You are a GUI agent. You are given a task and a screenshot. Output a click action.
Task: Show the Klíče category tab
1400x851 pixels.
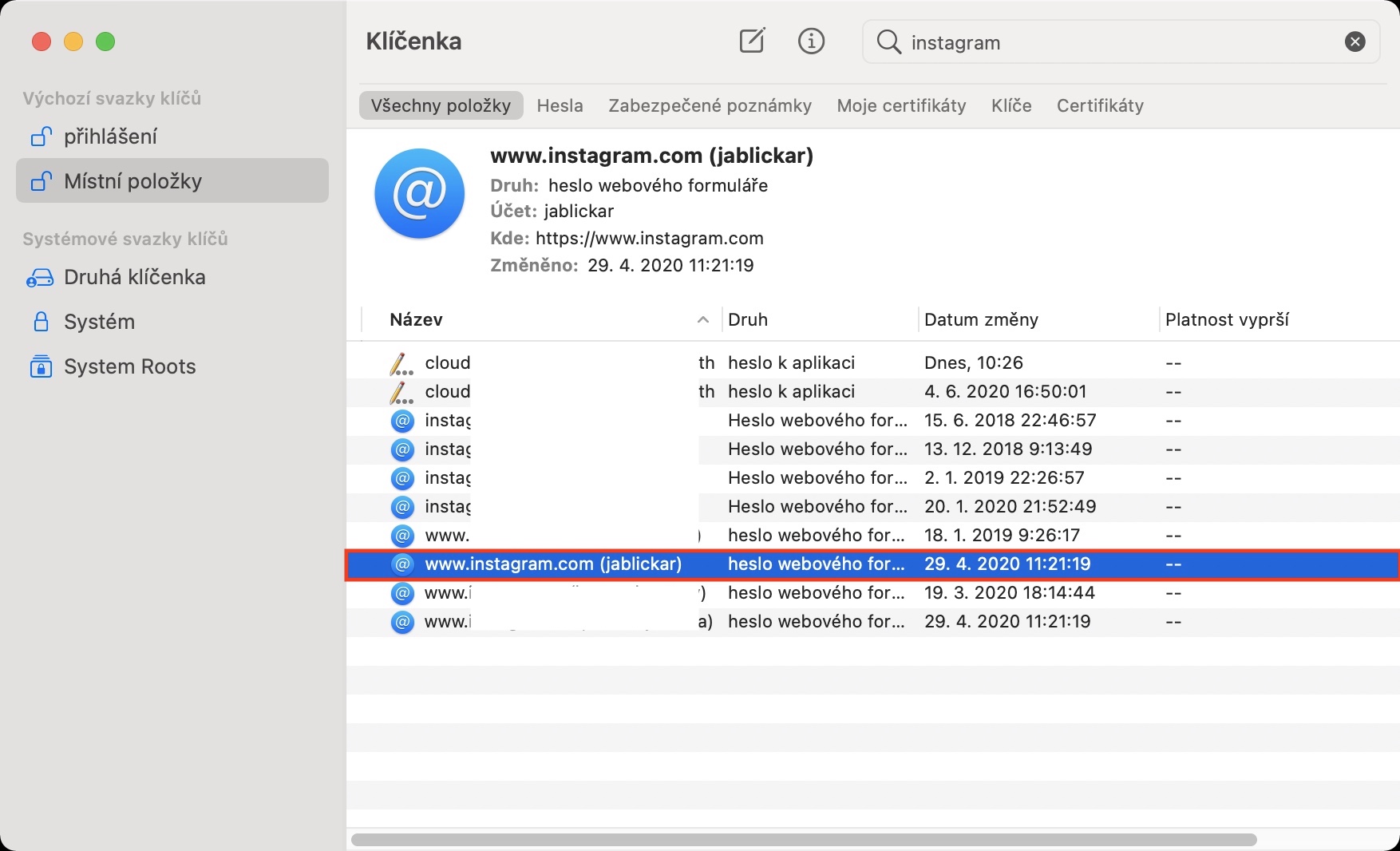click(x=1011, y=105)
